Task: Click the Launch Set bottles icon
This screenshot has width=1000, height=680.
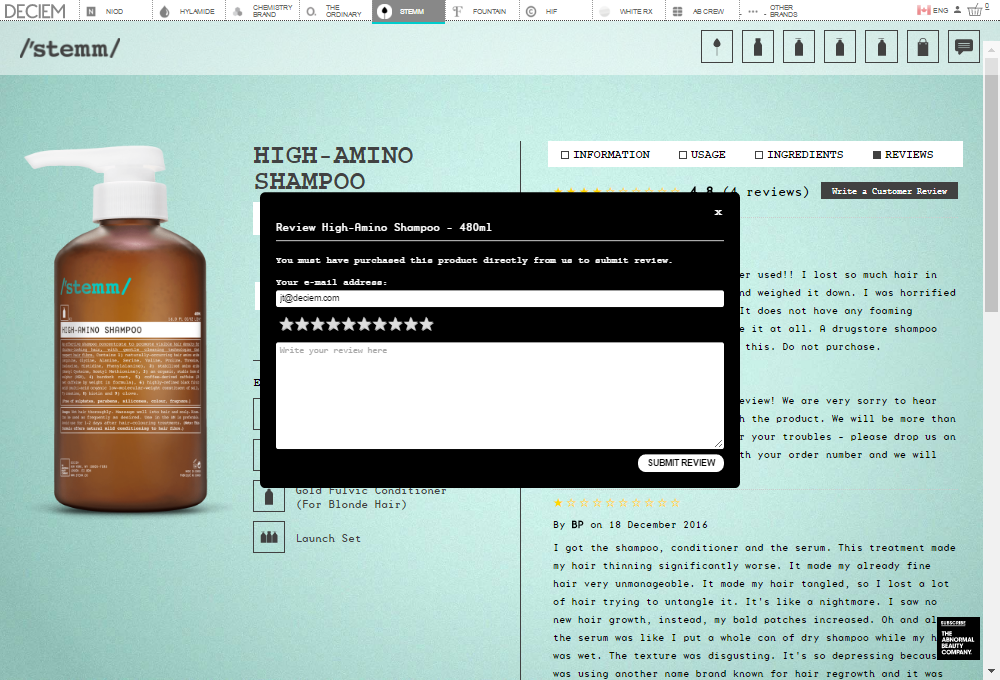Action: 268,537
